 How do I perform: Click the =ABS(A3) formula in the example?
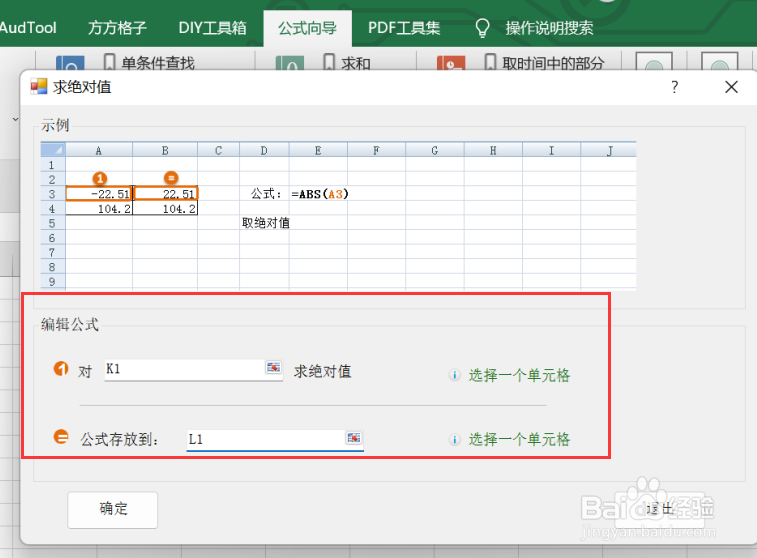click(320, 194)
